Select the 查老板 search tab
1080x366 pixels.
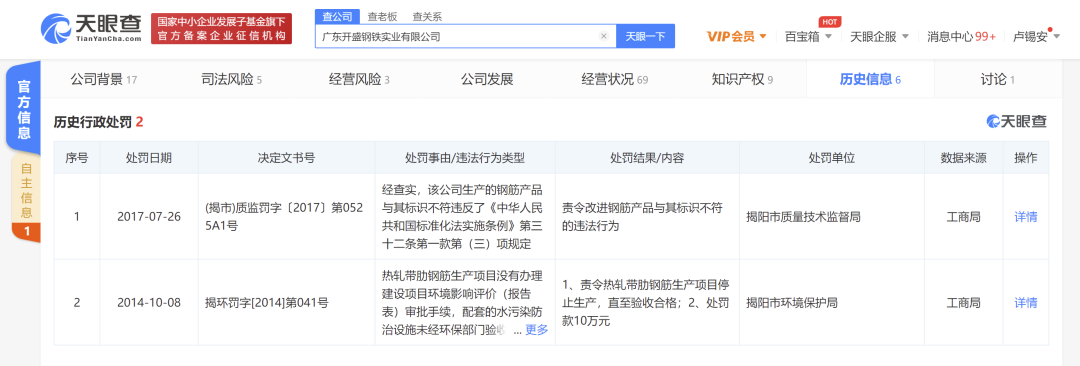tap(382, 17)
